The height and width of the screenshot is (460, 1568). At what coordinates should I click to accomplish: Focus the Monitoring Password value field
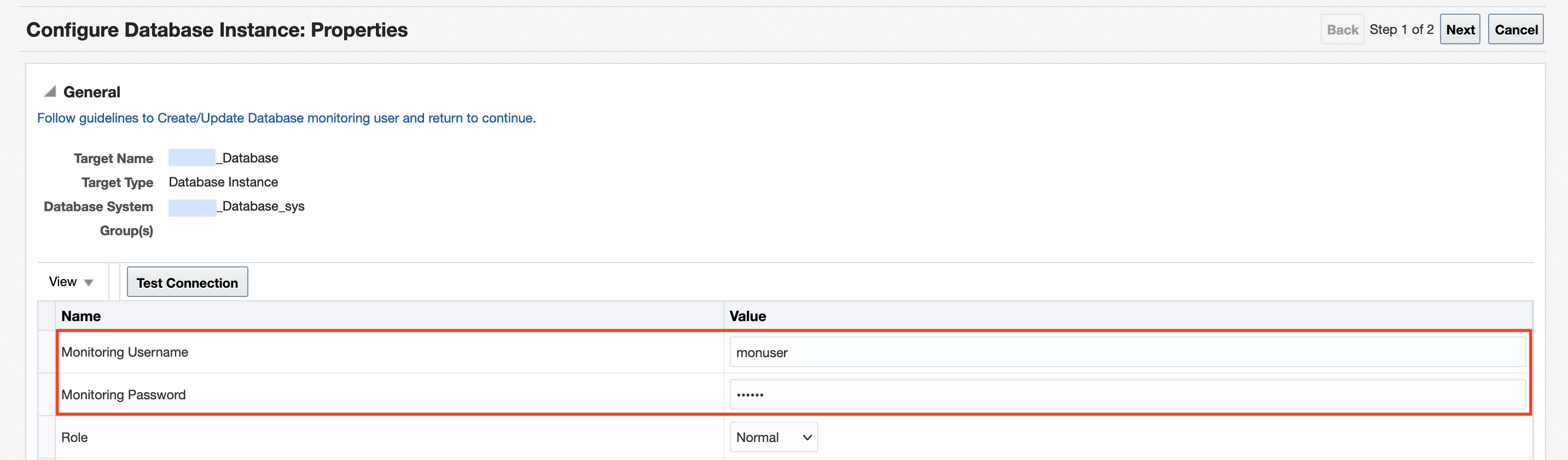pos(1126,395)
